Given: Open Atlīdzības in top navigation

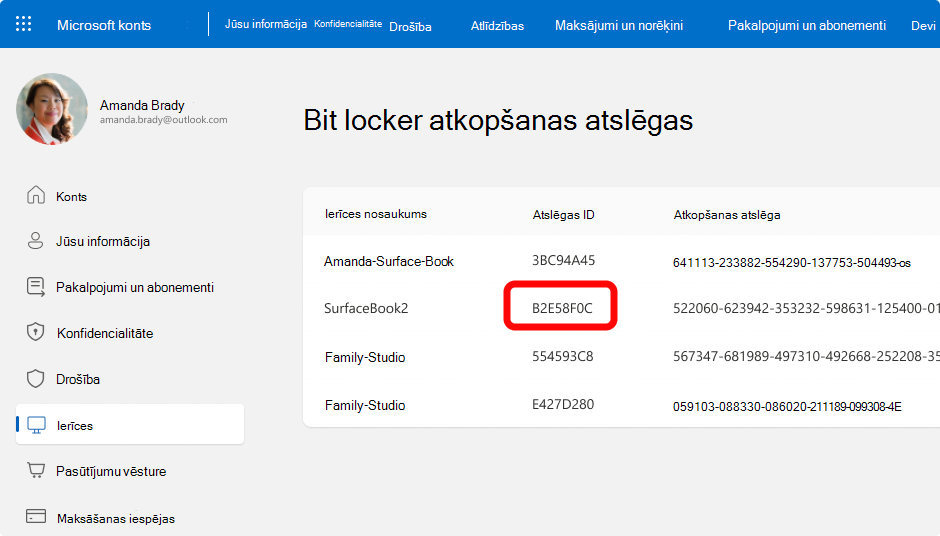Looking at the screenshot, I should click(497, 26).
